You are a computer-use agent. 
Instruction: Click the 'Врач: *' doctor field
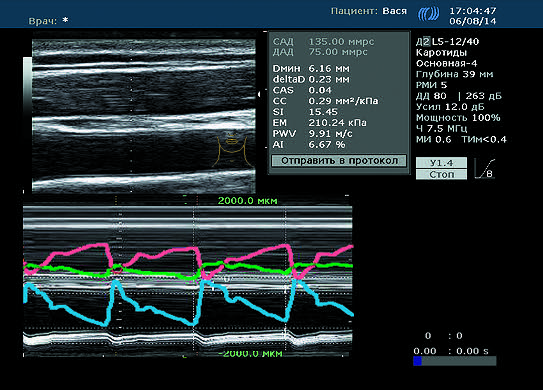(48, 21)
